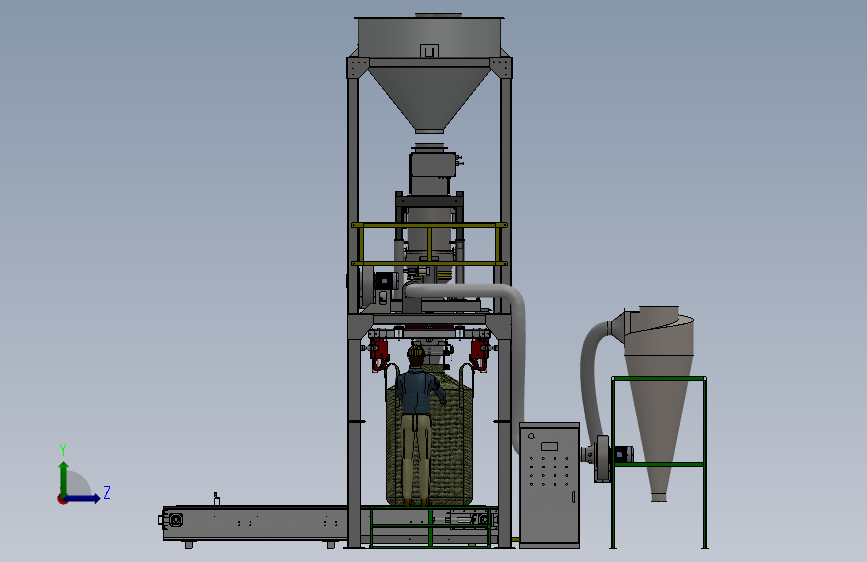
Task: Select the operator's yellow hard hat
Action: 416,351
